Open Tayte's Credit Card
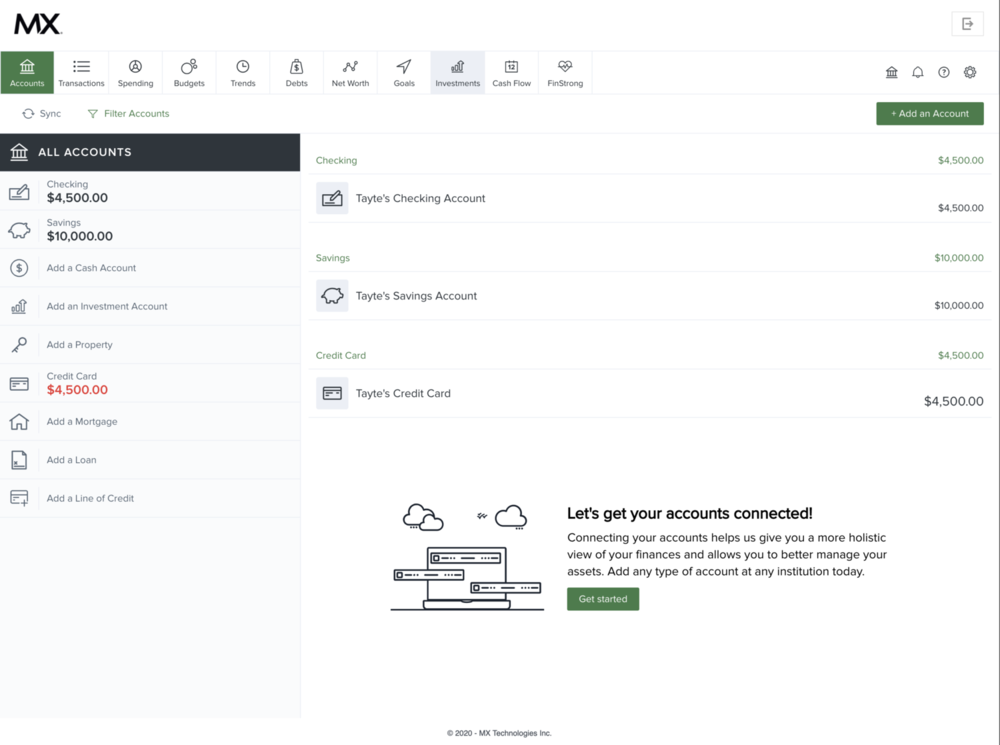Screen dimensions: 1000x745 pyautogui.click(x=650, y=394)
